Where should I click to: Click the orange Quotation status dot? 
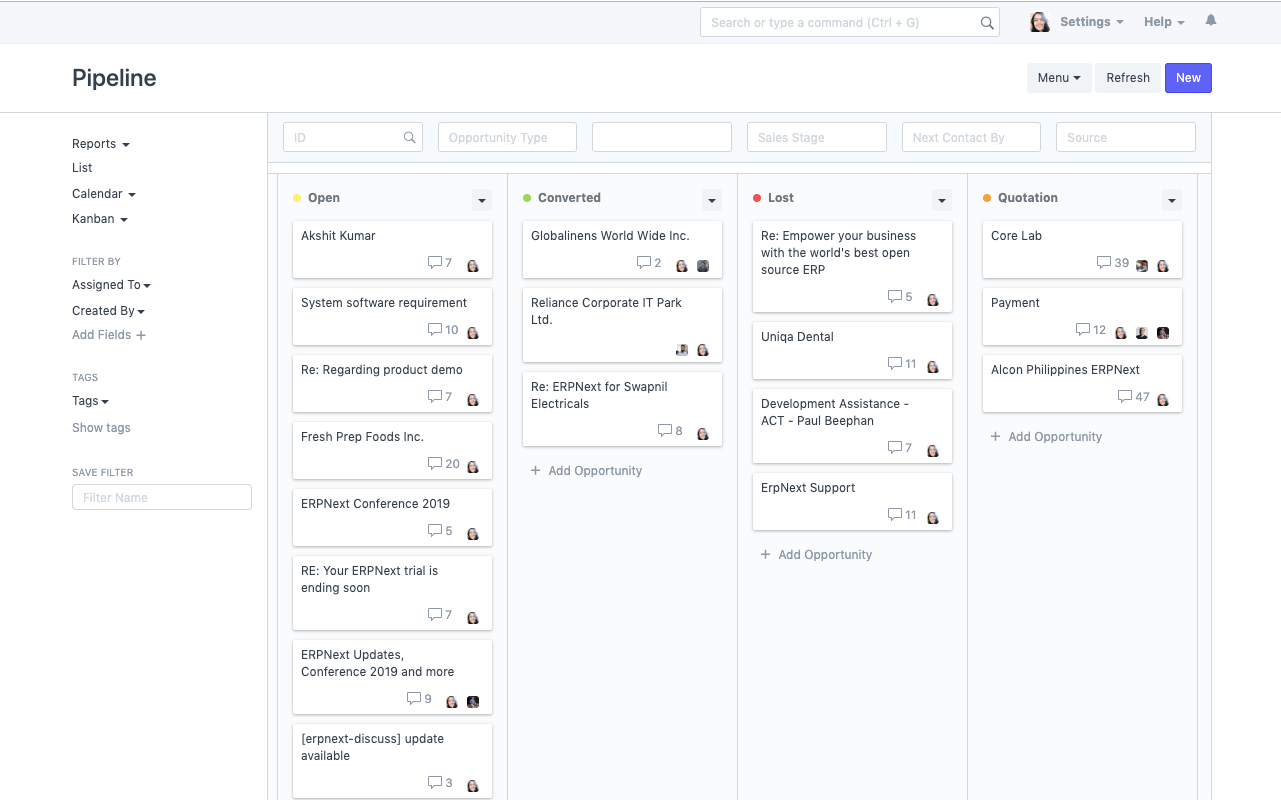click(987, 198)
